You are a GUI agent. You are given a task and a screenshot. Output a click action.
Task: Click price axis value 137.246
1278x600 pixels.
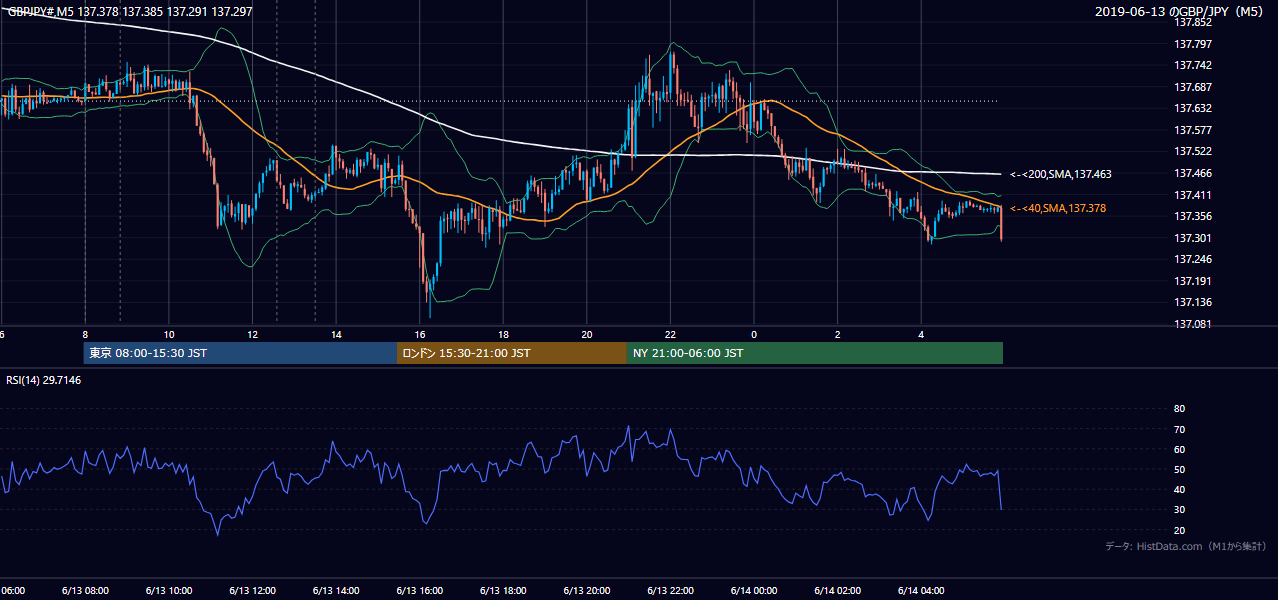click(1192, 259)
